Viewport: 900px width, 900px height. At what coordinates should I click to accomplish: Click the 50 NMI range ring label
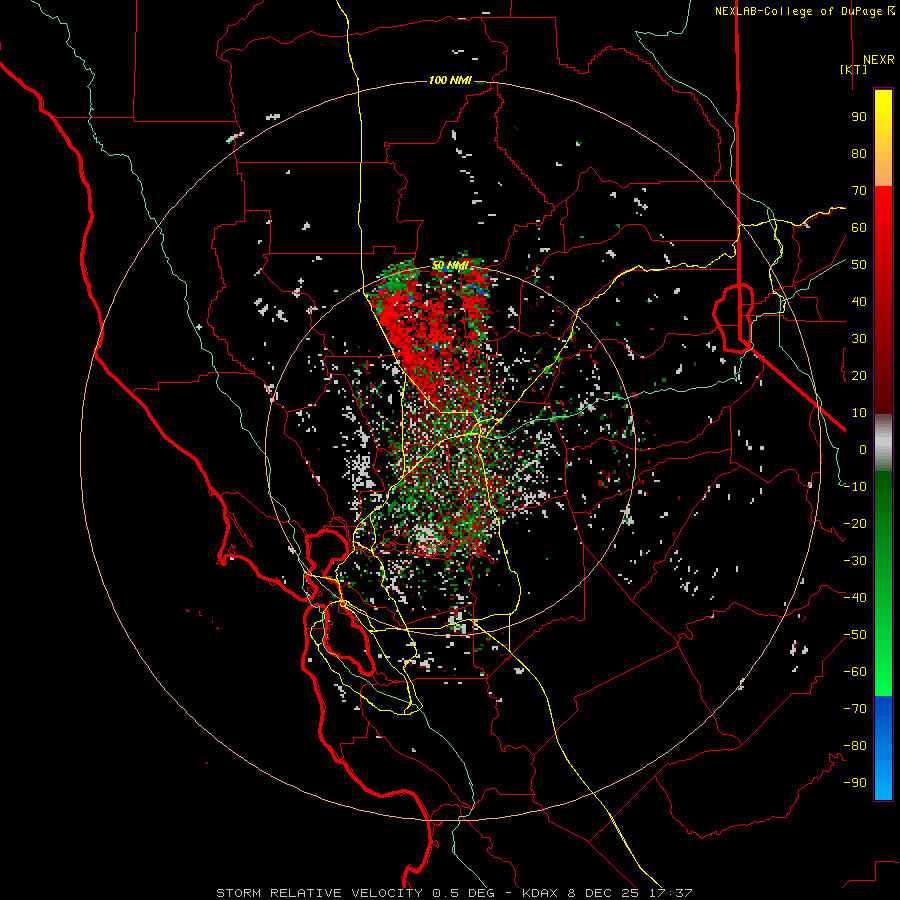tap(450, 265)
